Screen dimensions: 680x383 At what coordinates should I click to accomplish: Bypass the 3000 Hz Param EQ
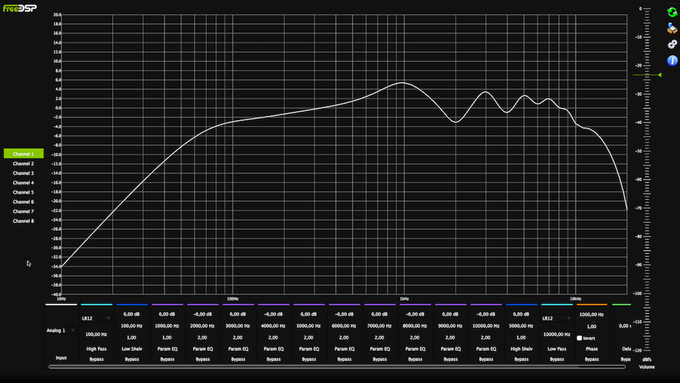click(238, 359)
